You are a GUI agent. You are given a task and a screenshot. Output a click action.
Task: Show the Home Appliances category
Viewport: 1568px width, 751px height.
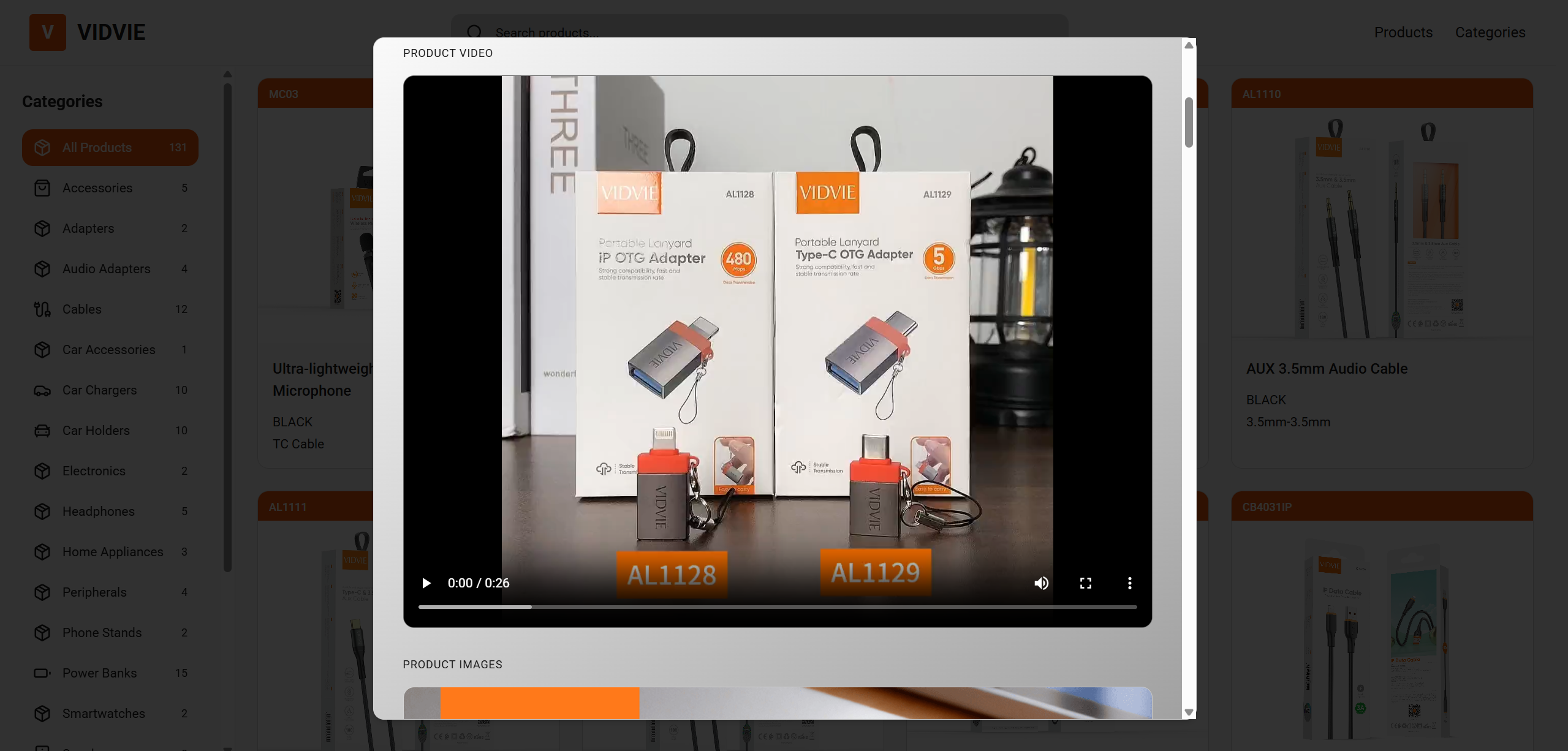(x=110, y=552)
